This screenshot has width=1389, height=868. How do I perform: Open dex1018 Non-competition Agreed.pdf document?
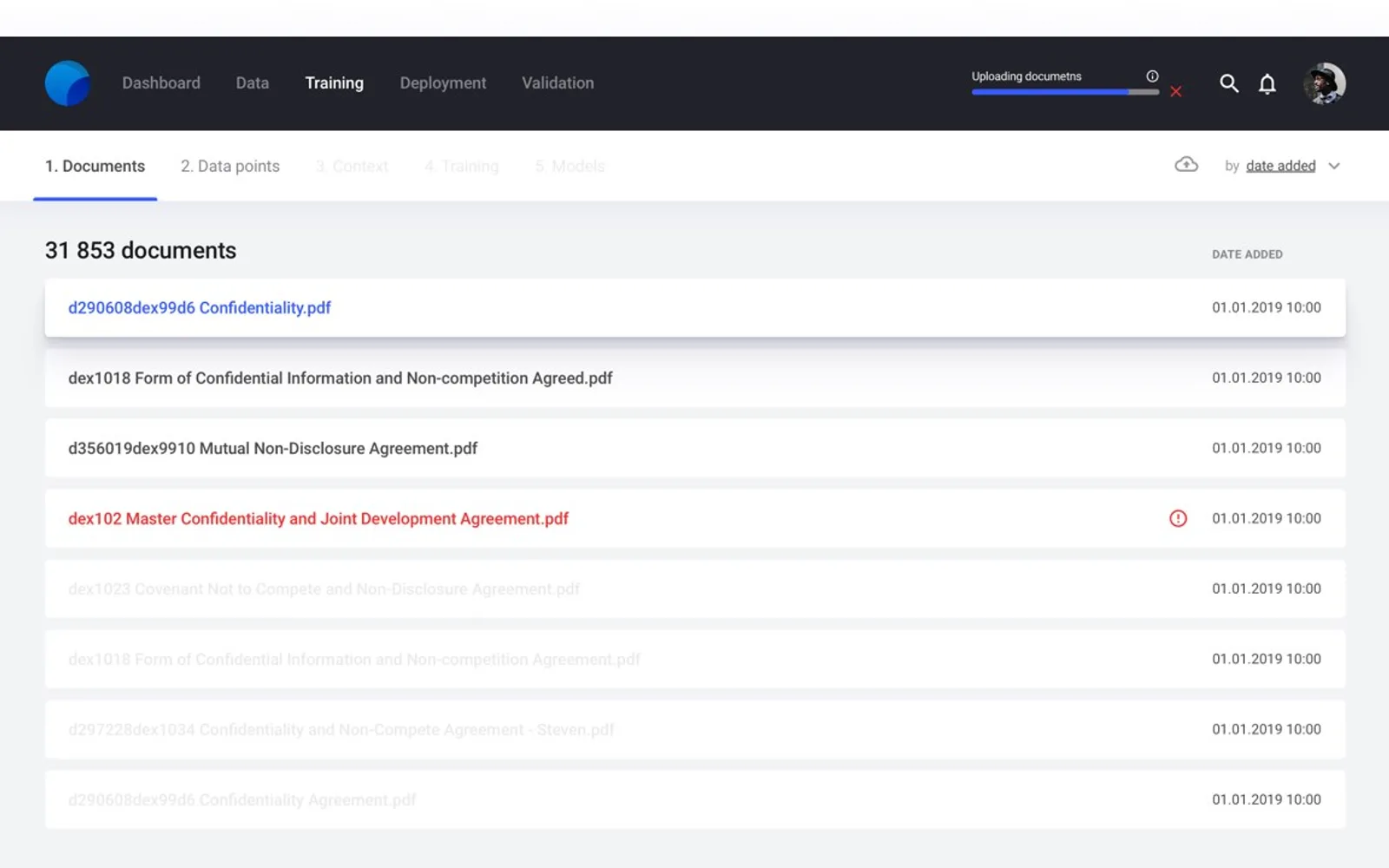pos(695,378)
